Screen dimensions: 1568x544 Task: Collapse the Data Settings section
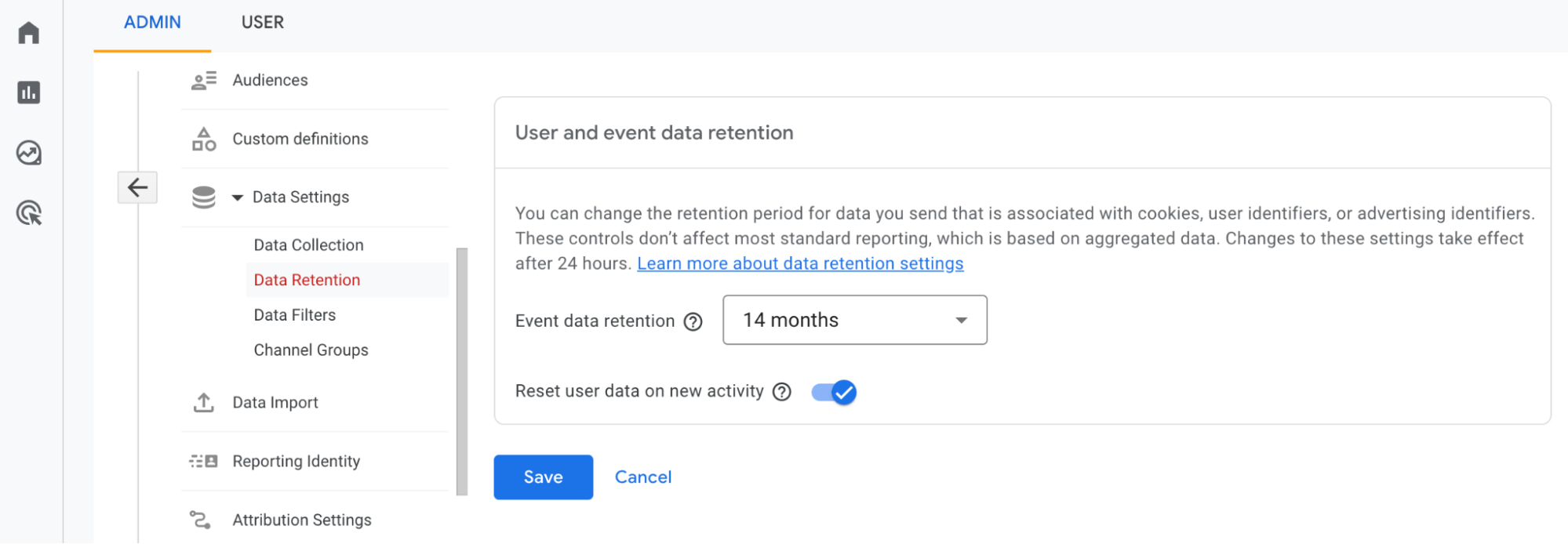tap(237, 198)
